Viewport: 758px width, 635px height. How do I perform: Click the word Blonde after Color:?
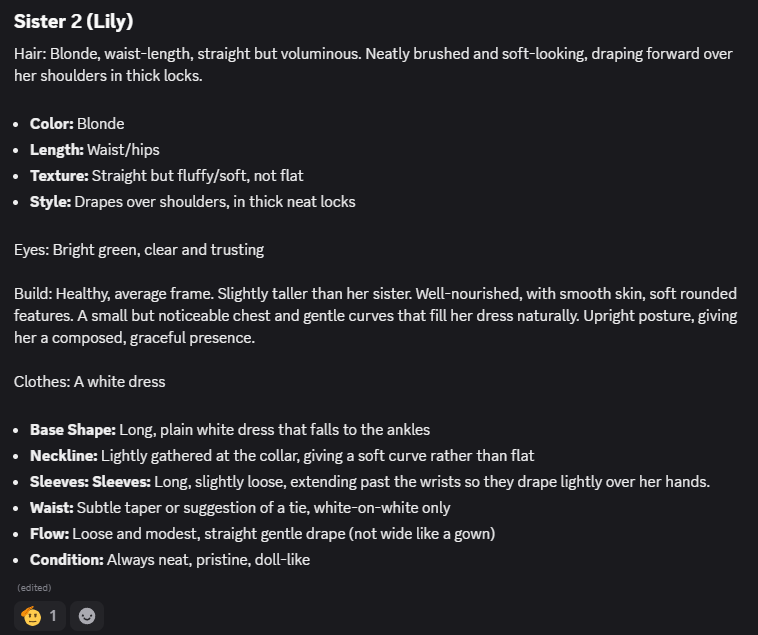coord(101,124)
